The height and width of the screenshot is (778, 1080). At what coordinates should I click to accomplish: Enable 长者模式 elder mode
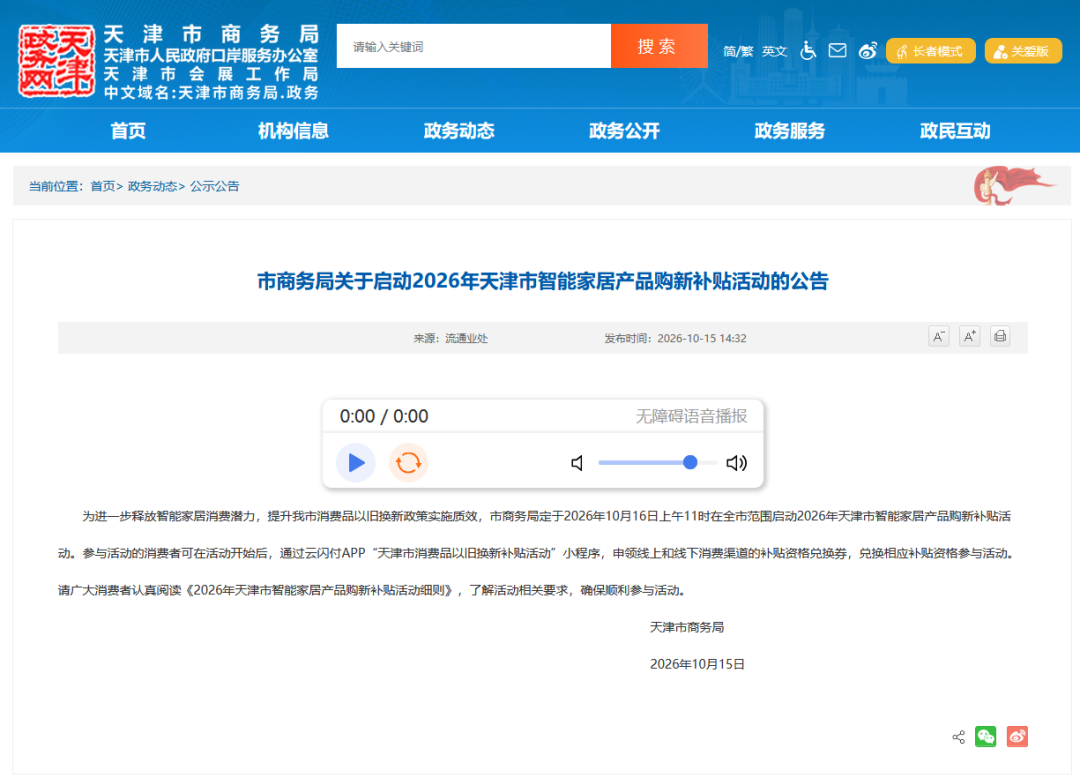[931, 51]
